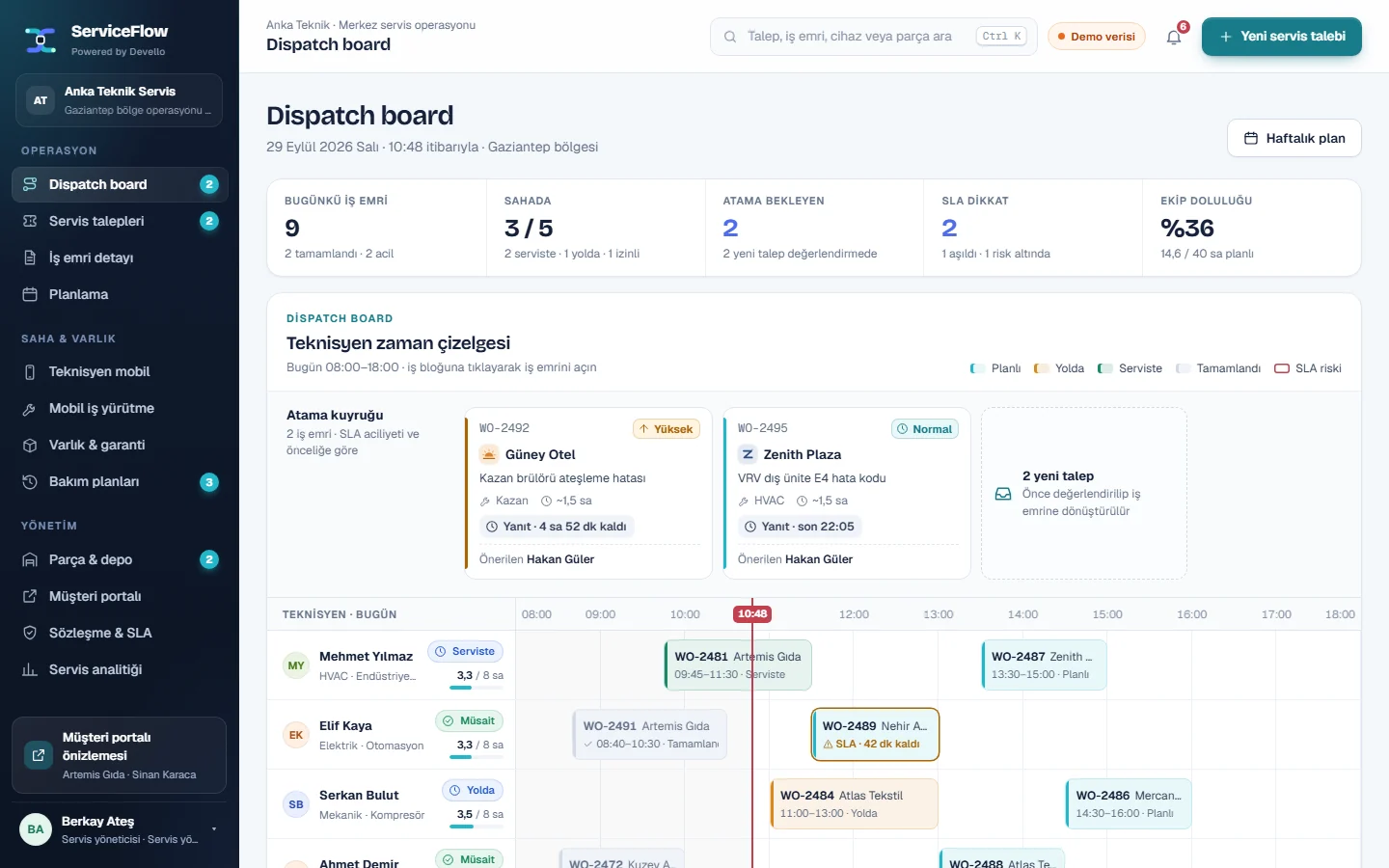The width and height of the screenshot is (1389, 868).
Task: Open Servis analitiği page
Action: pos(120,669)
